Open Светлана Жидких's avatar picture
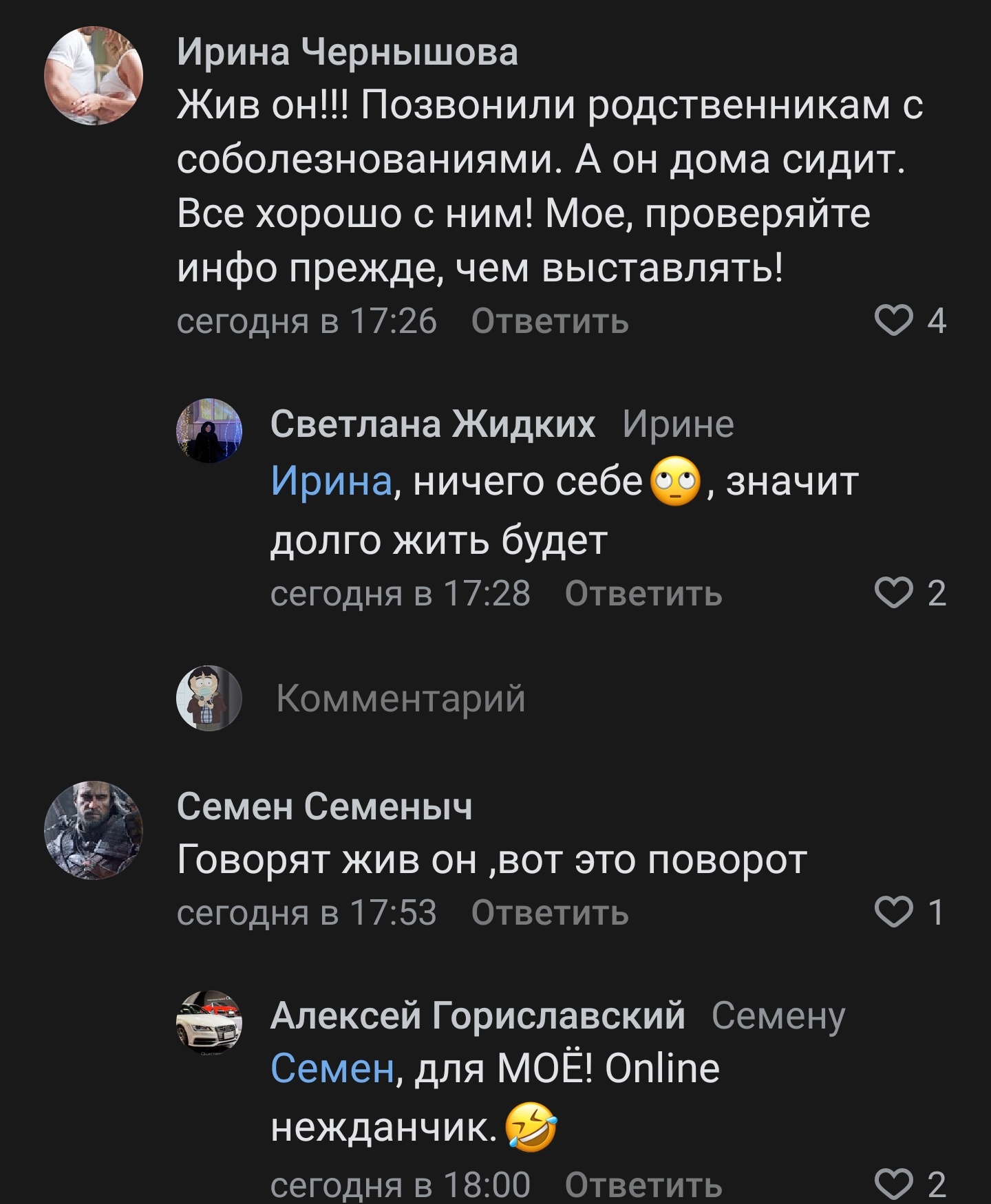991x1204 pixels. (209, 431)
